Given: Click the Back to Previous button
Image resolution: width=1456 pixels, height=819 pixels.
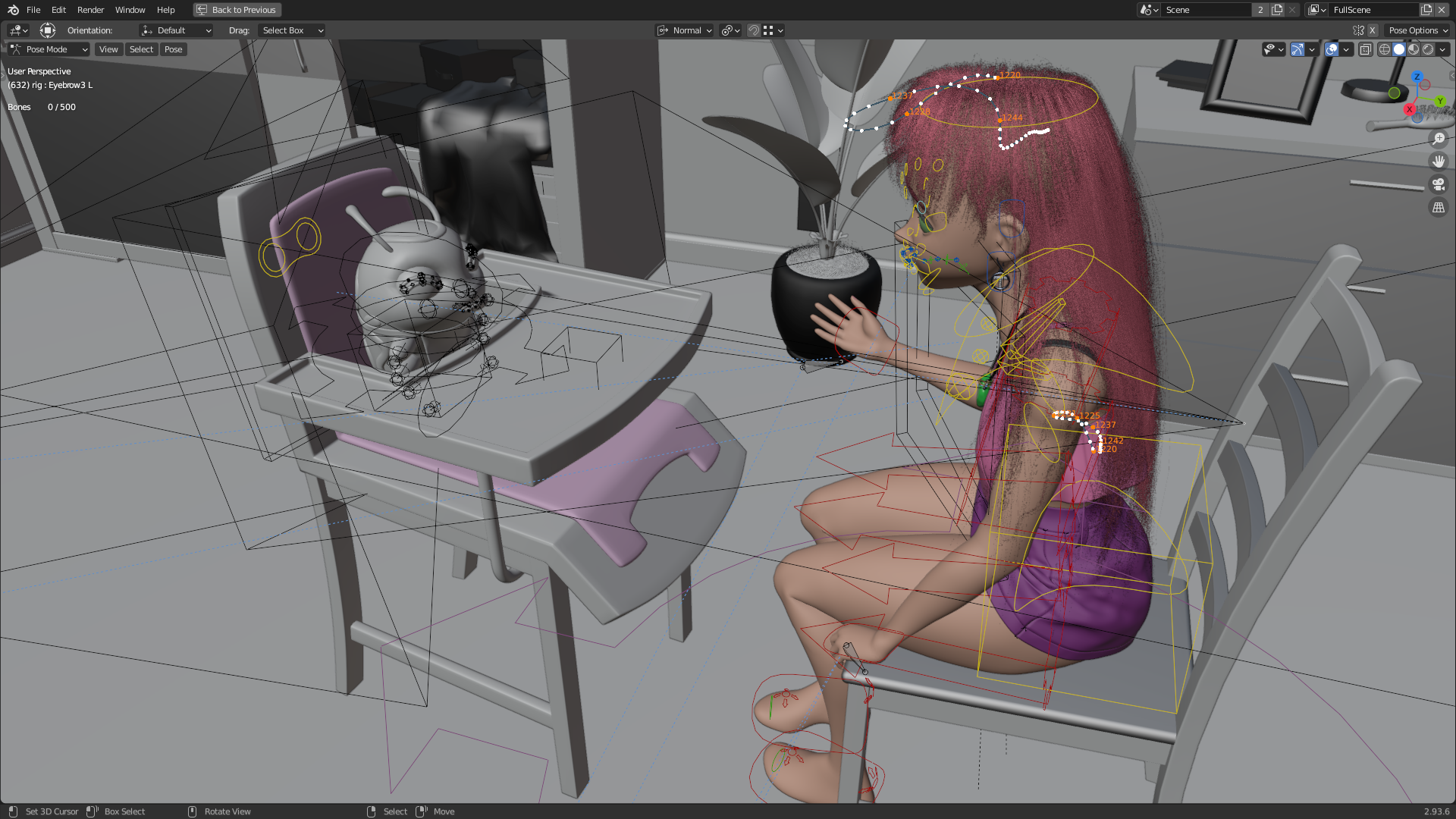Looking at the screenshot, I should click(237, 10).
